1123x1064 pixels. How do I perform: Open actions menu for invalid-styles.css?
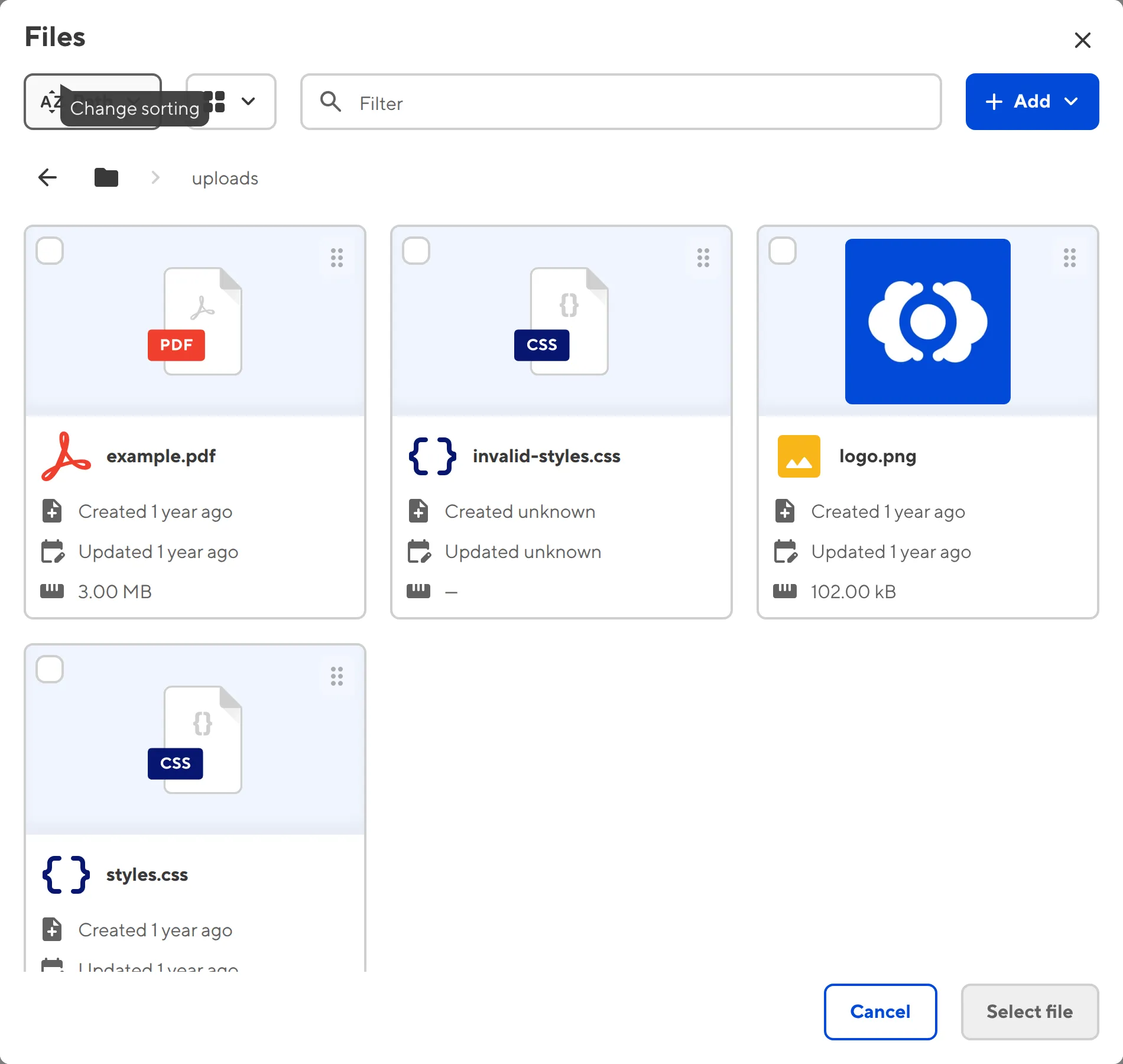tap(703, 258)
